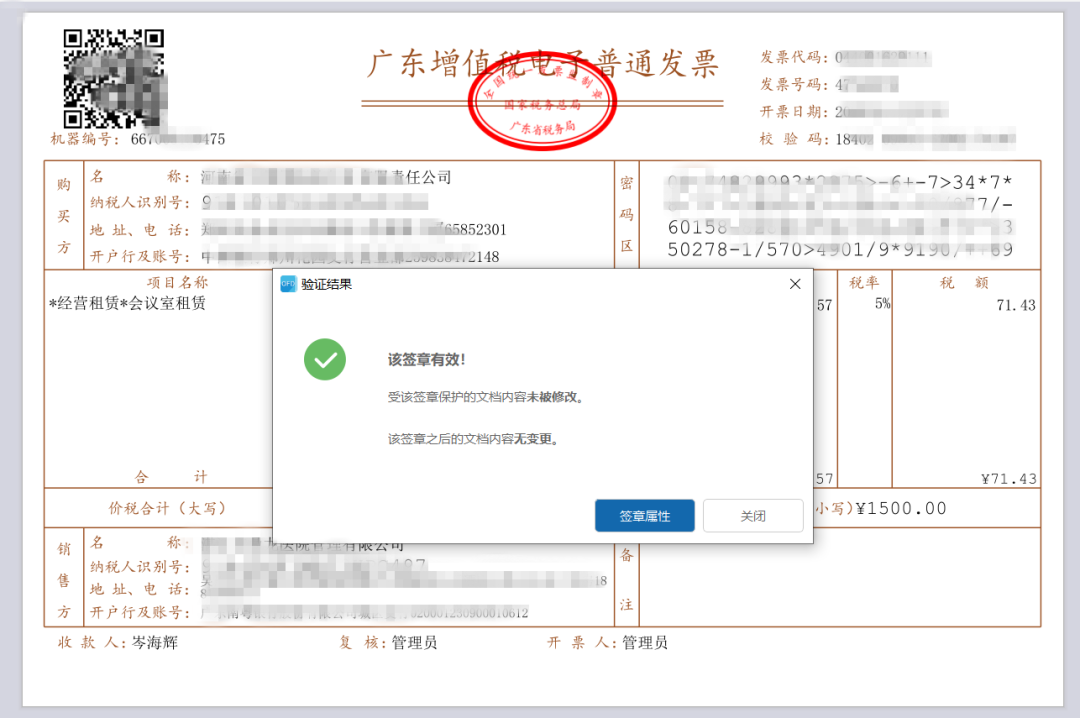Image resolution: width=1080 pixels, height=718 pixels.
Task: Click the green checkmark valid icon
Action: coord(325,360)
